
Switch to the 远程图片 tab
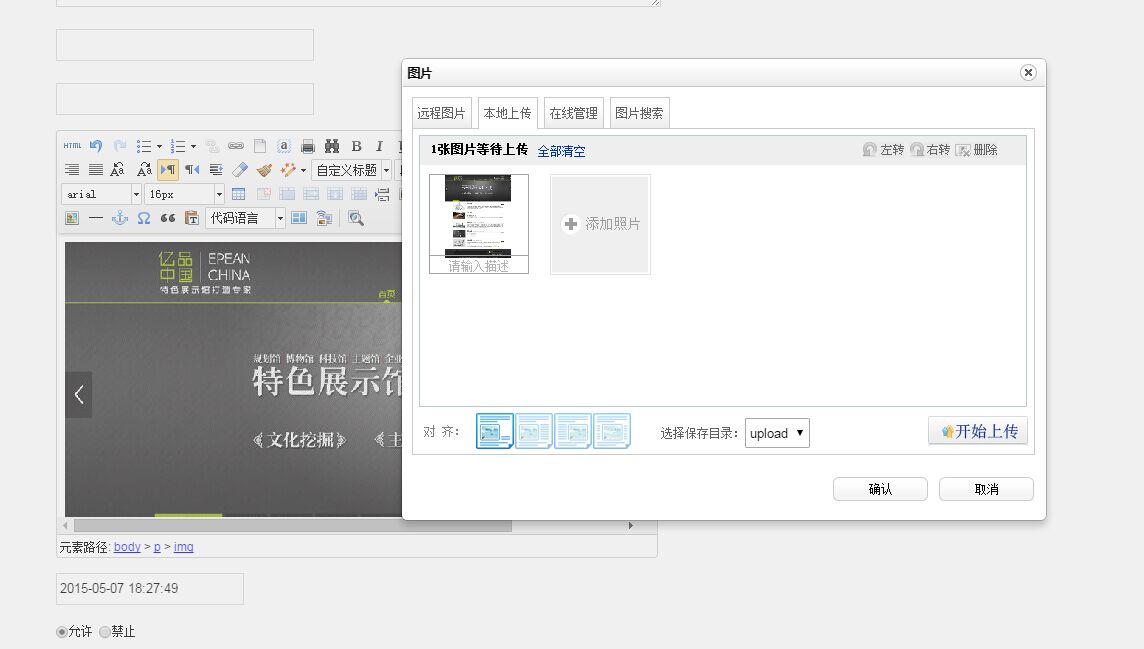click(441, 113)
